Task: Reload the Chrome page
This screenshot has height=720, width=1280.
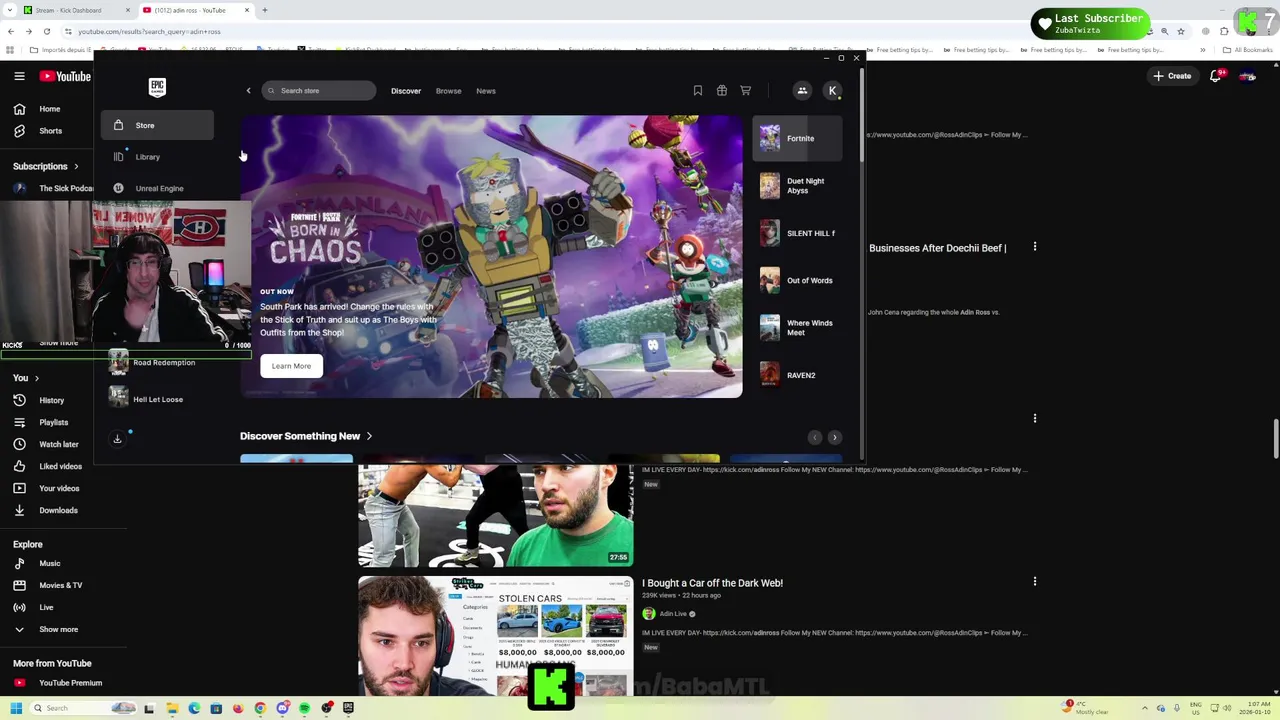Action: 47,31
